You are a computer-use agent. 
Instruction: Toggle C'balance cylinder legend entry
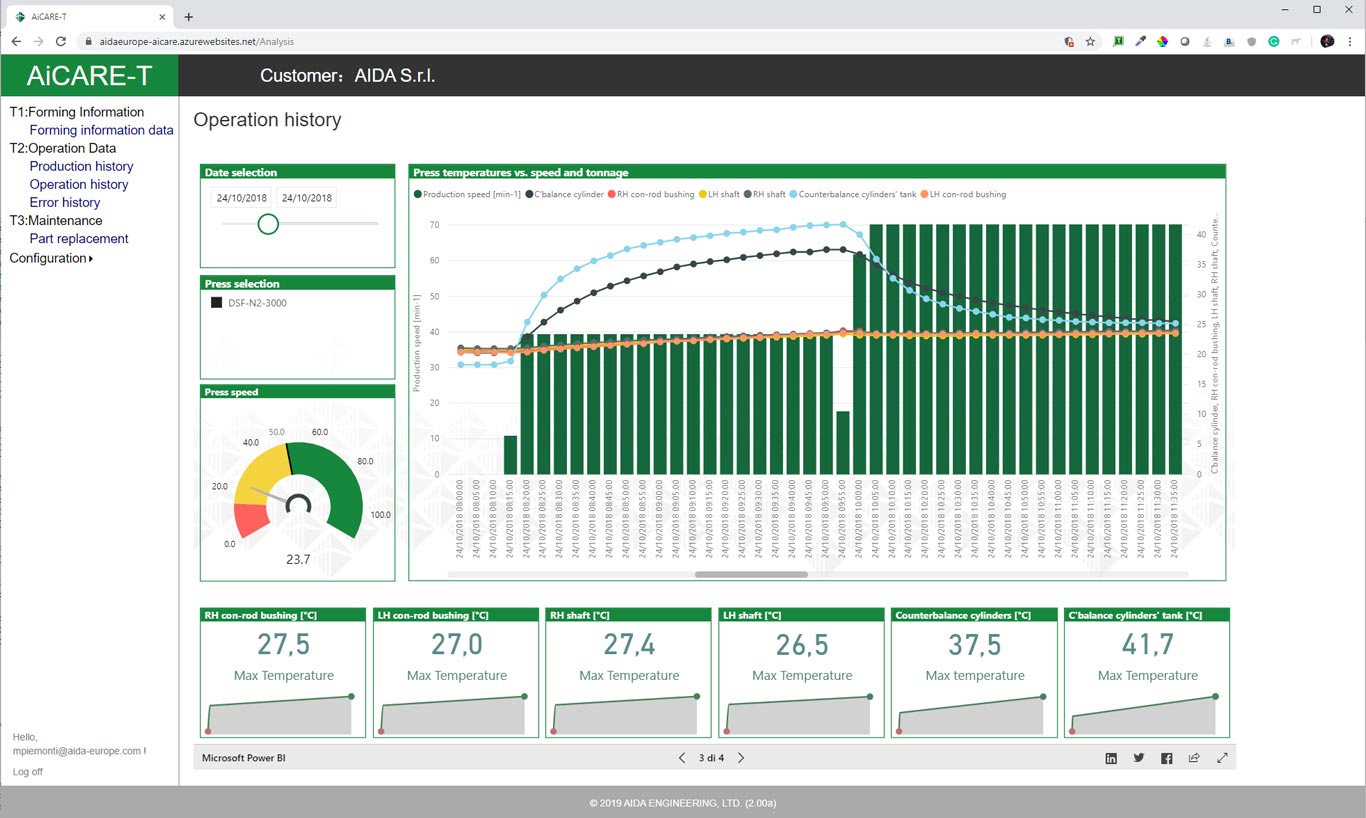(x=564, y=194)
